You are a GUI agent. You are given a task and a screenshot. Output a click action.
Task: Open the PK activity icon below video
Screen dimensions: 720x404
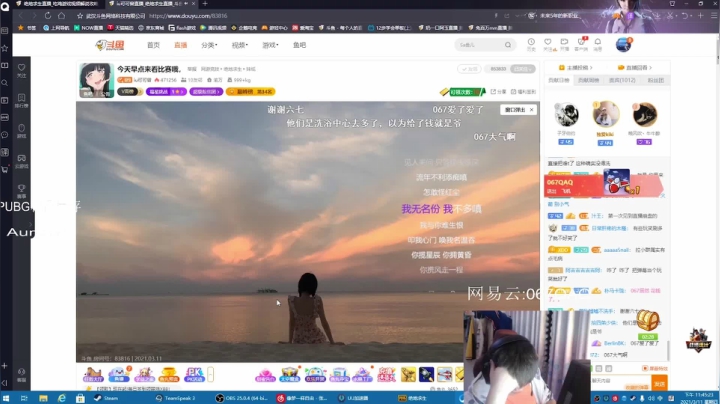point(194,374)
